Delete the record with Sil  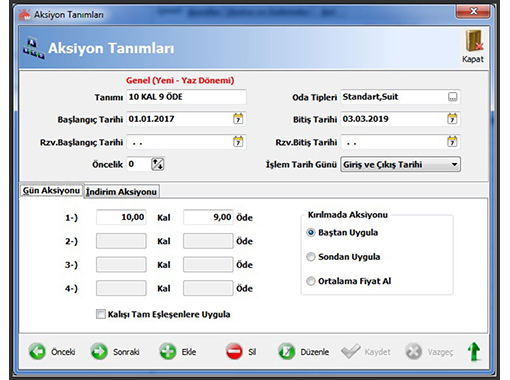(241, 352)
